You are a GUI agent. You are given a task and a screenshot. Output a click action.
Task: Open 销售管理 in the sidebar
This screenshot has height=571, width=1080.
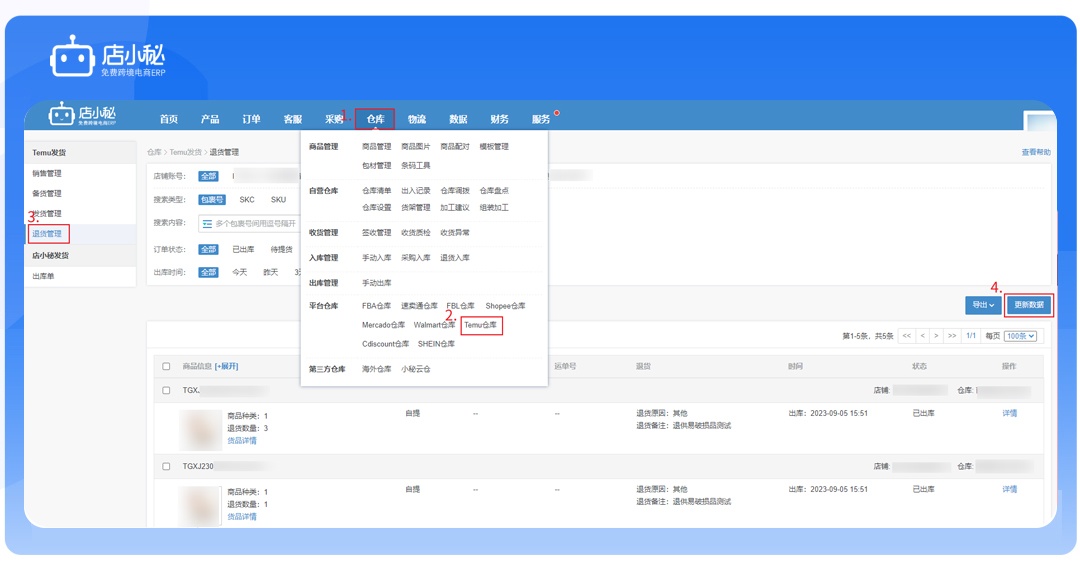point(47,174)
